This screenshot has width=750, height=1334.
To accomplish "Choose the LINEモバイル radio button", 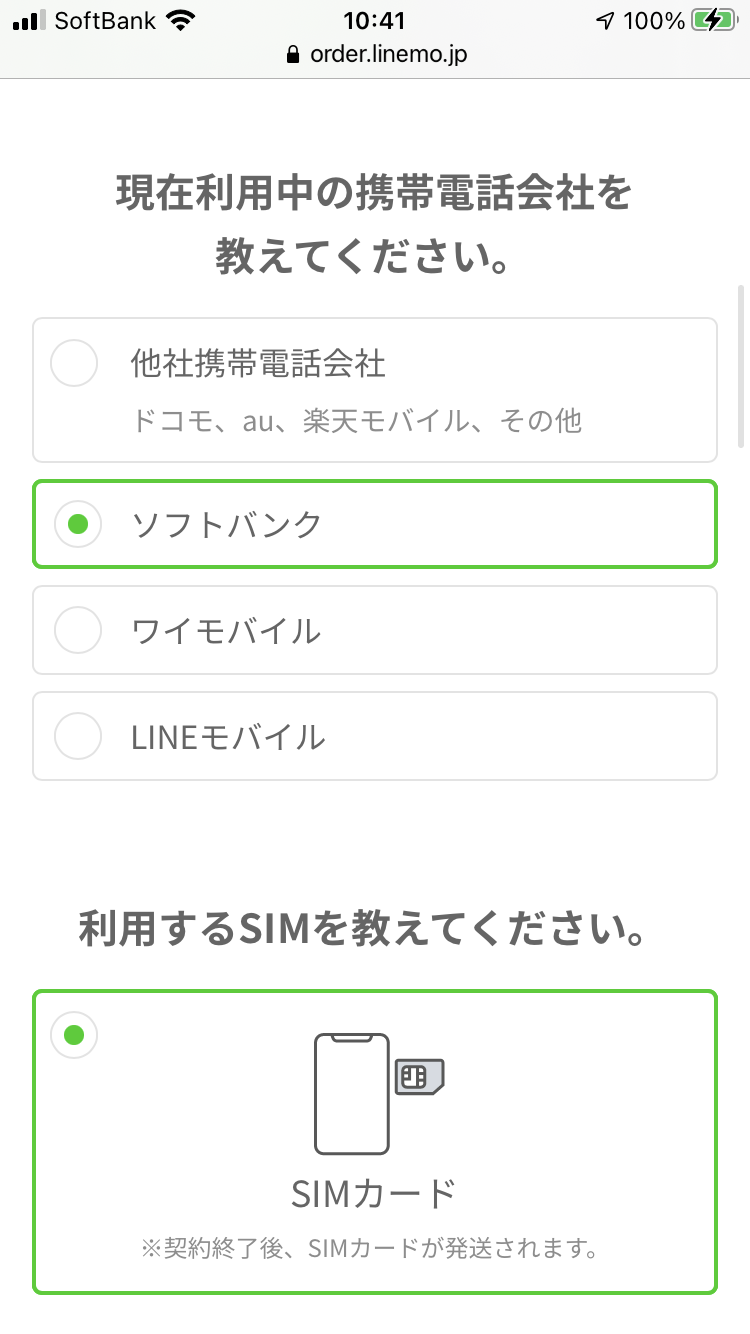I will click(x=77, y=736).
